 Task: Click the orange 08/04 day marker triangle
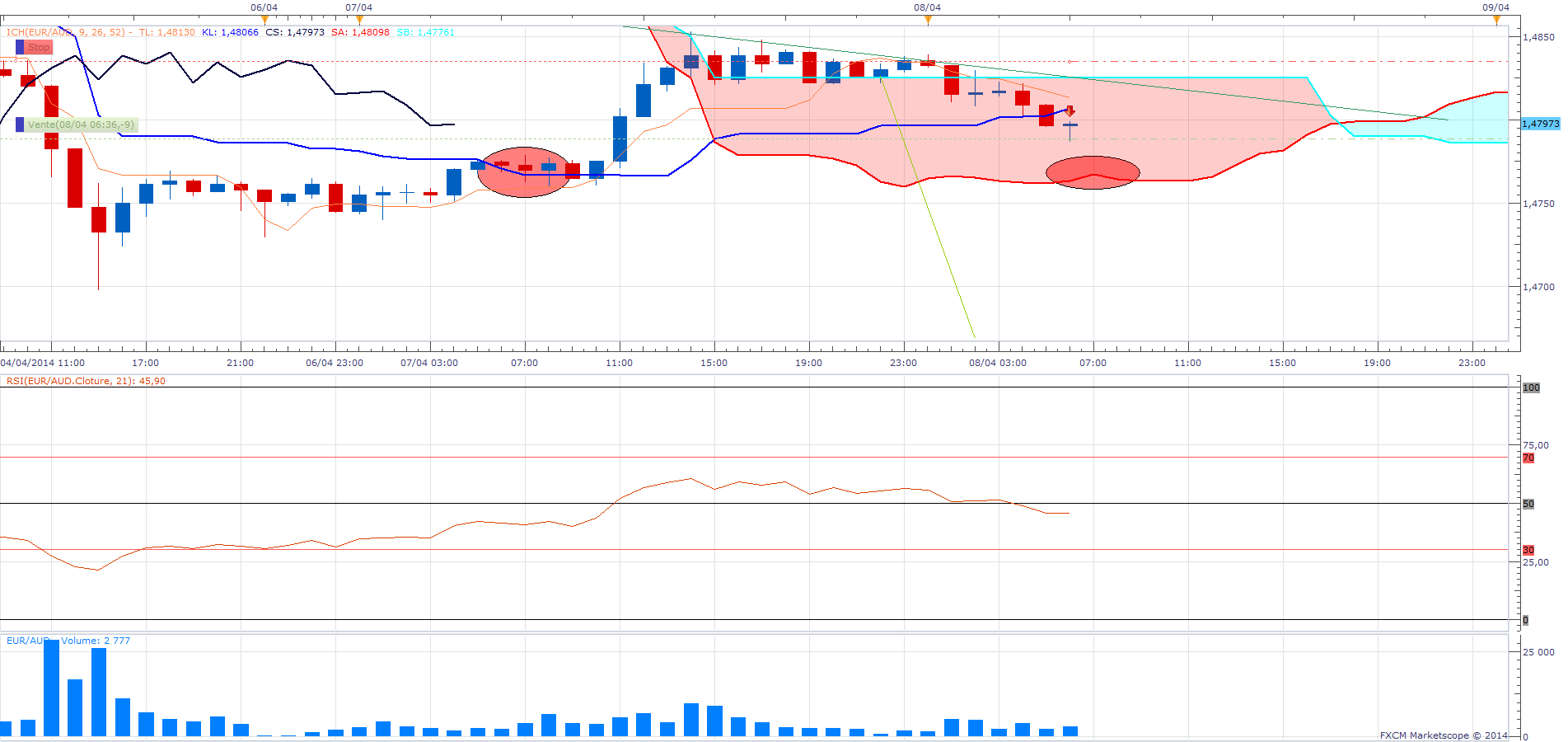click(928, 20)
